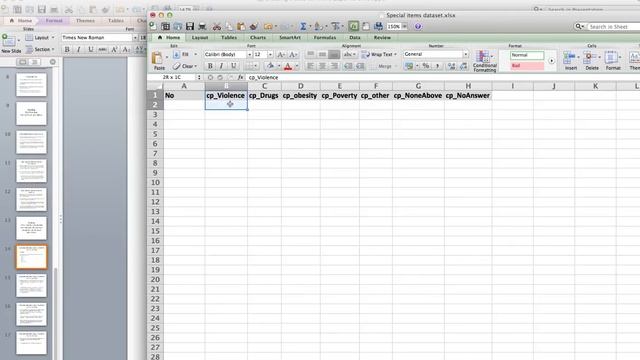Toggle strikethrough in PowerPoint ribbon
Image resolution: width=640 pixels, height=360 pixels.
click(x=102, y=49)
